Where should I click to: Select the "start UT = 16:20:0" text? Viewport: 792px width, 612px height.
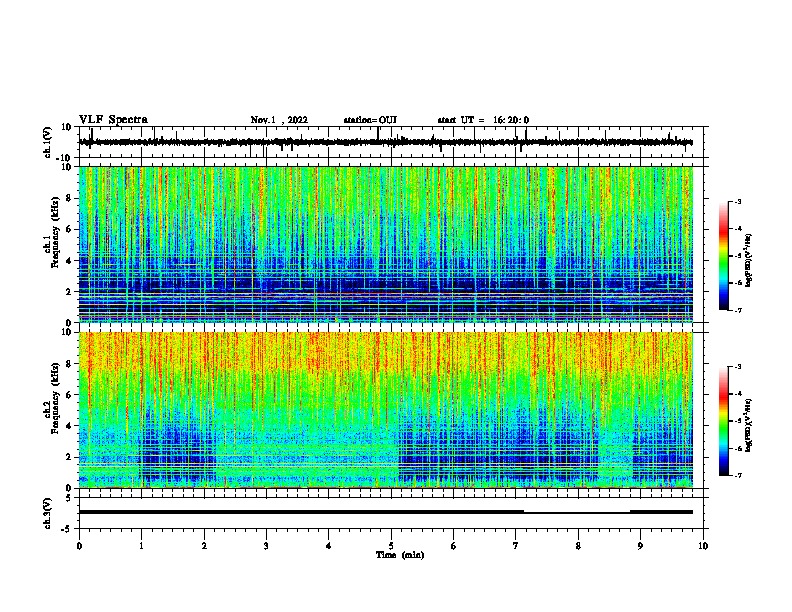click(x=483, y=120)
